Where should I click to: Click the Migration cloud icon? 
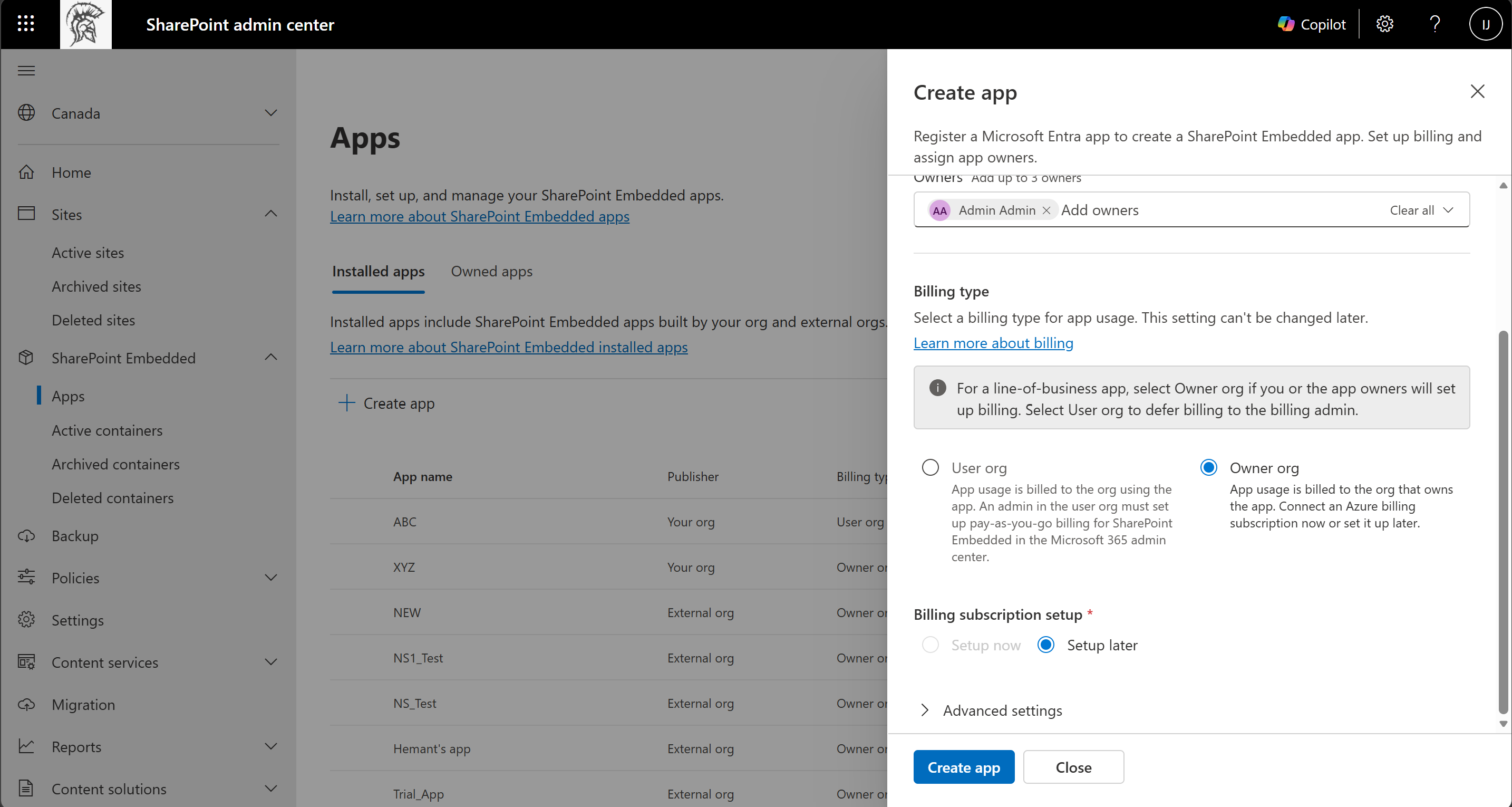point(26,704)
